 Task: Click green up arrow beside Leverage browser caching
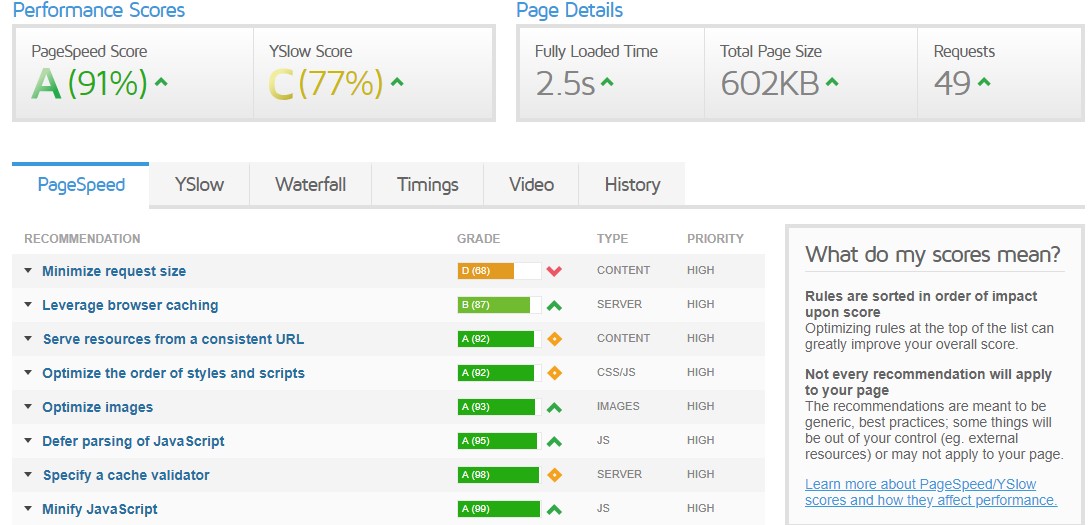[554, 305]
